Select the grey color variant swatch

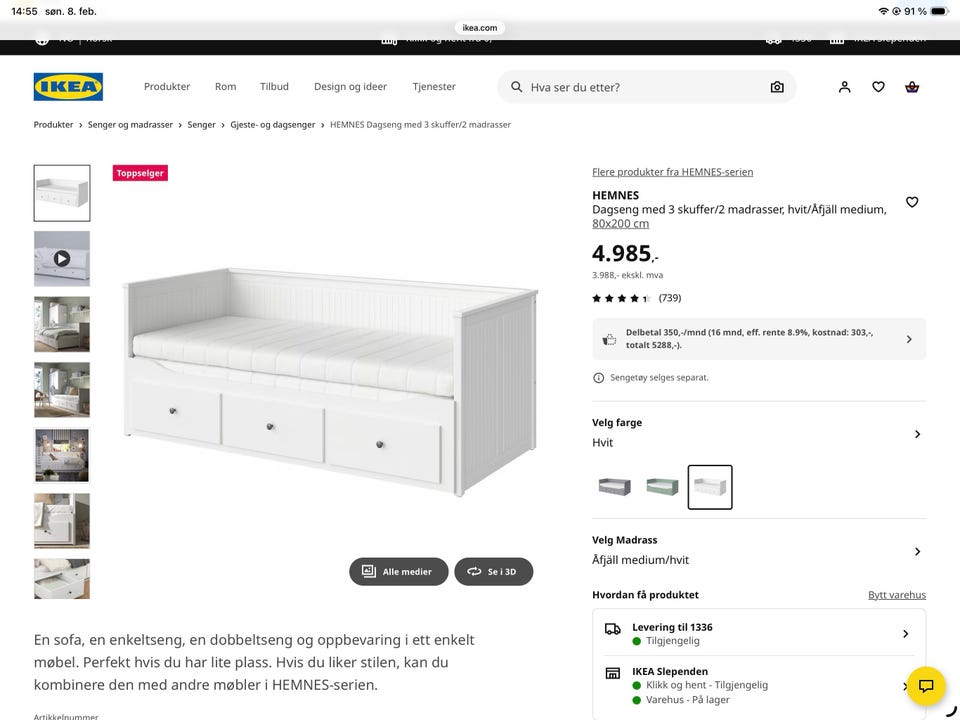tap(614, 487)
